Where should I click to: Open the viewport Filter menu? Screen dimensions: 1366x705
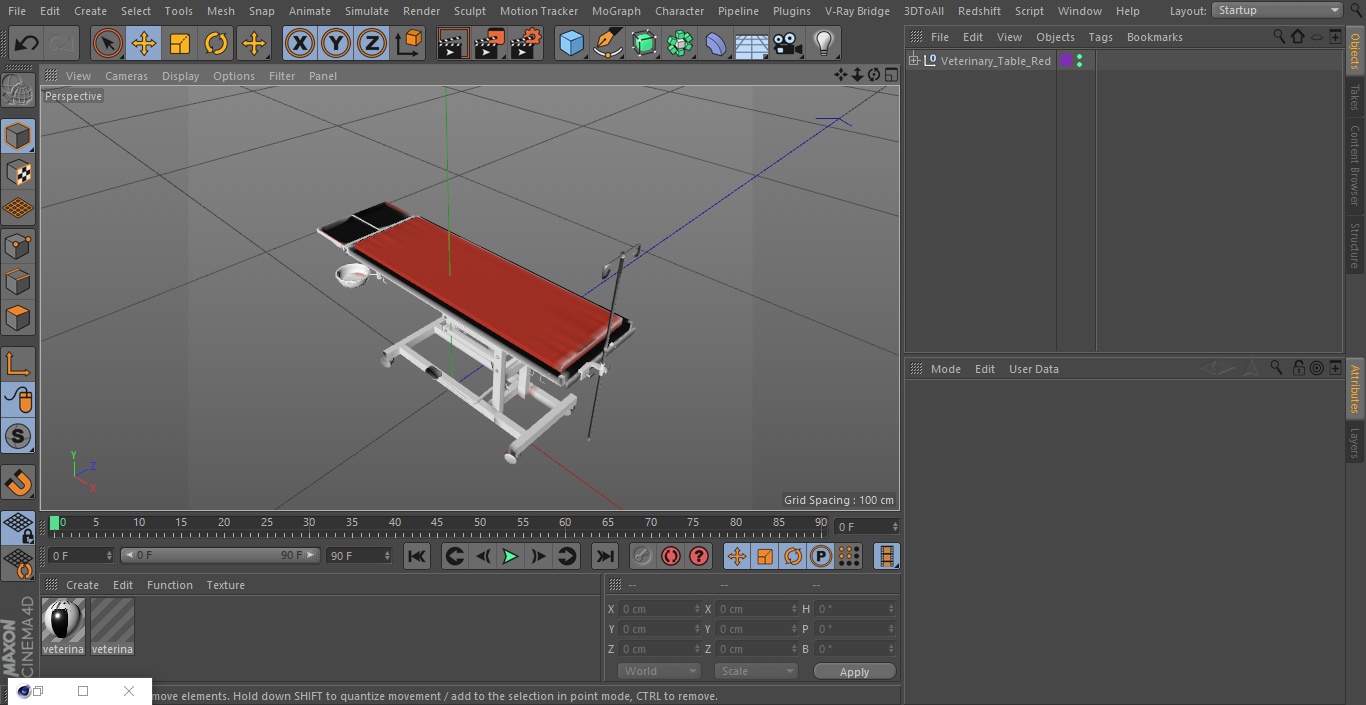[282, 76]
